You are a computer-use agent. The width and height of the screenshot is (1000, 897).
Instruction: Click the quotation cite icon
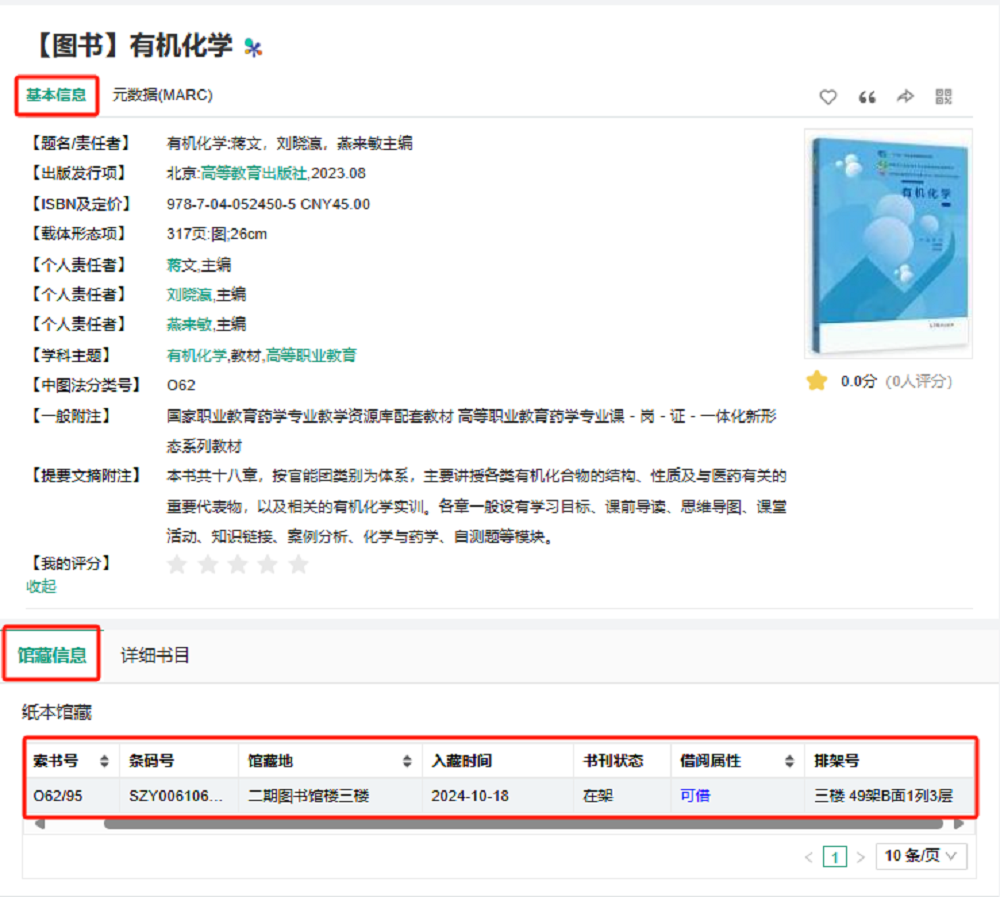click(x=867, y=97)
